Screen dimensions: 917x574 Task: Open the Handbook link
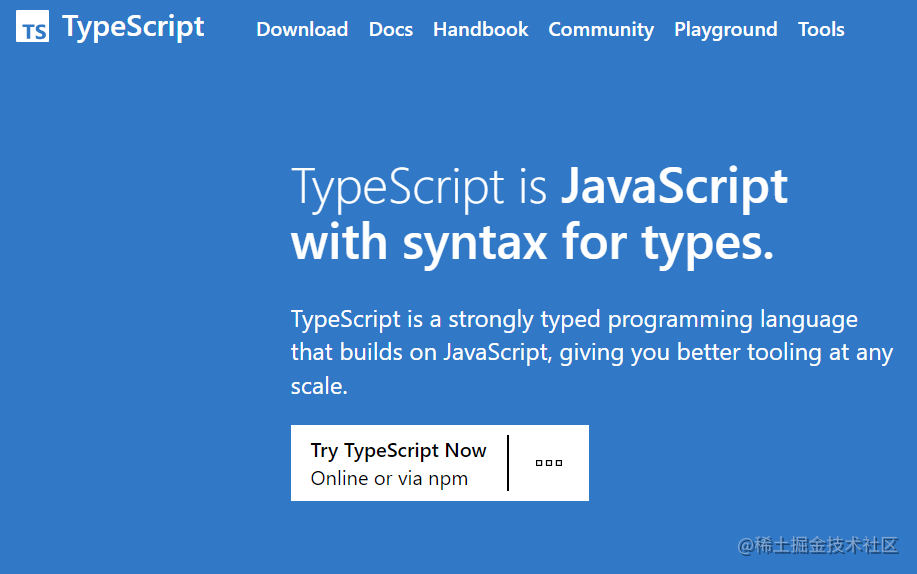[481, 29]
